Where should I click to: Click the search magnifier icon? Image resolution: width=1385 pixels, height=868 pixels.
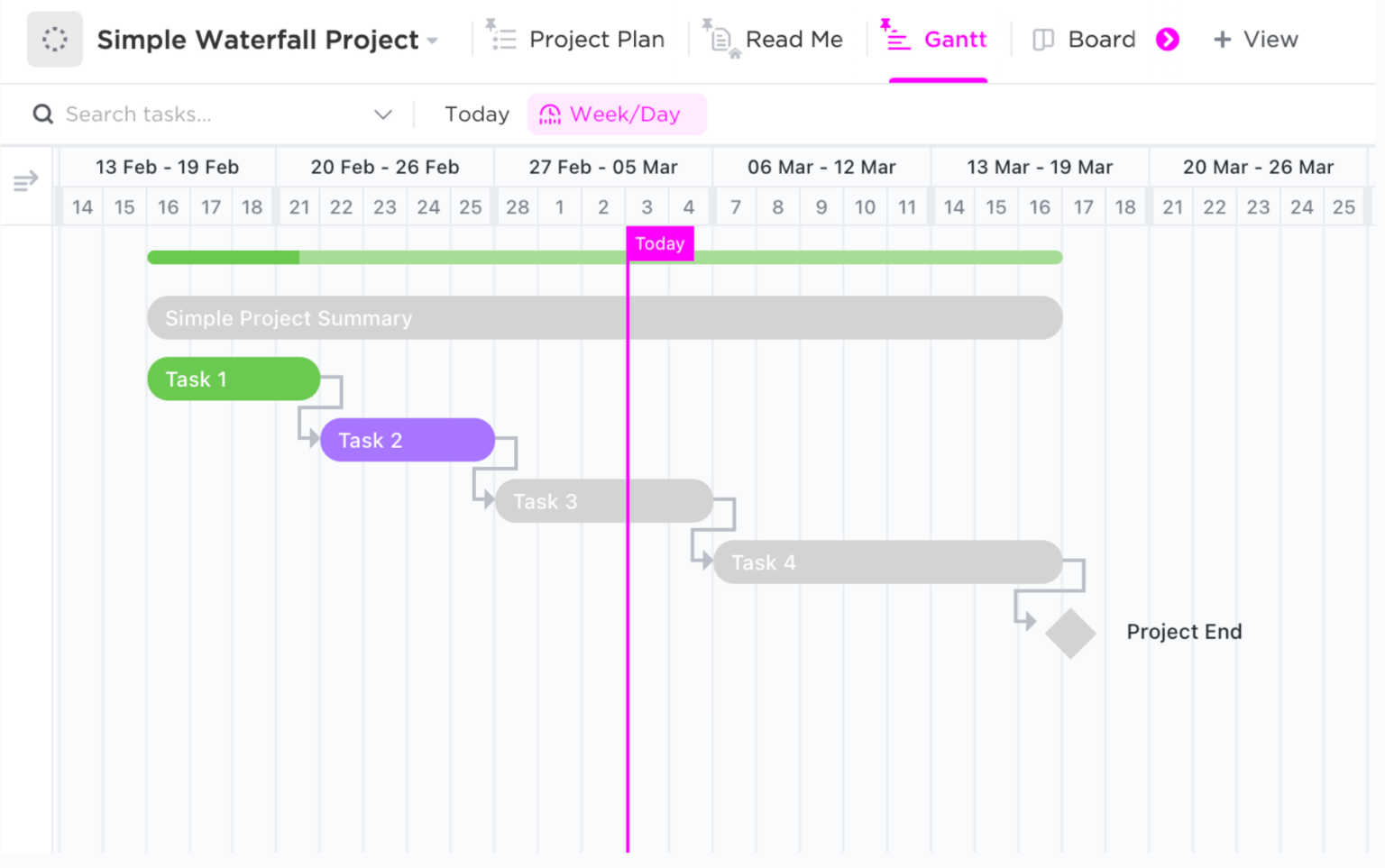coord(41,114)
